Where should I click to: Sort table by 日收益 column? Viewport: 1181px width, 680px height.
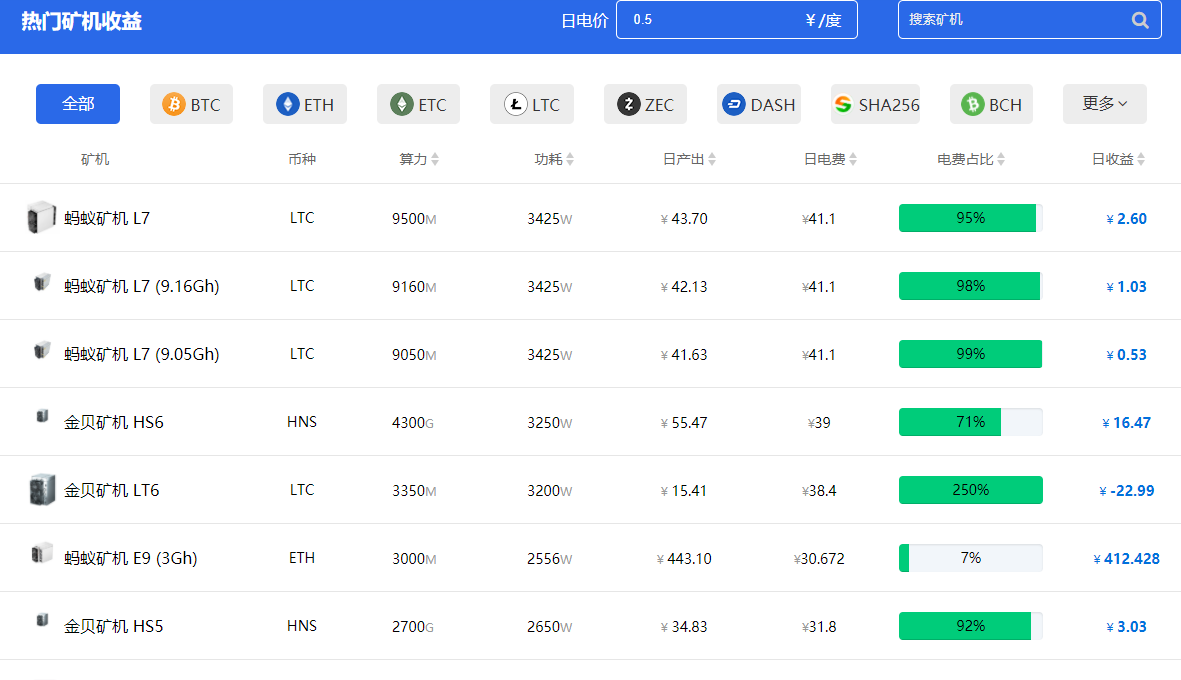pos(1118,159)
